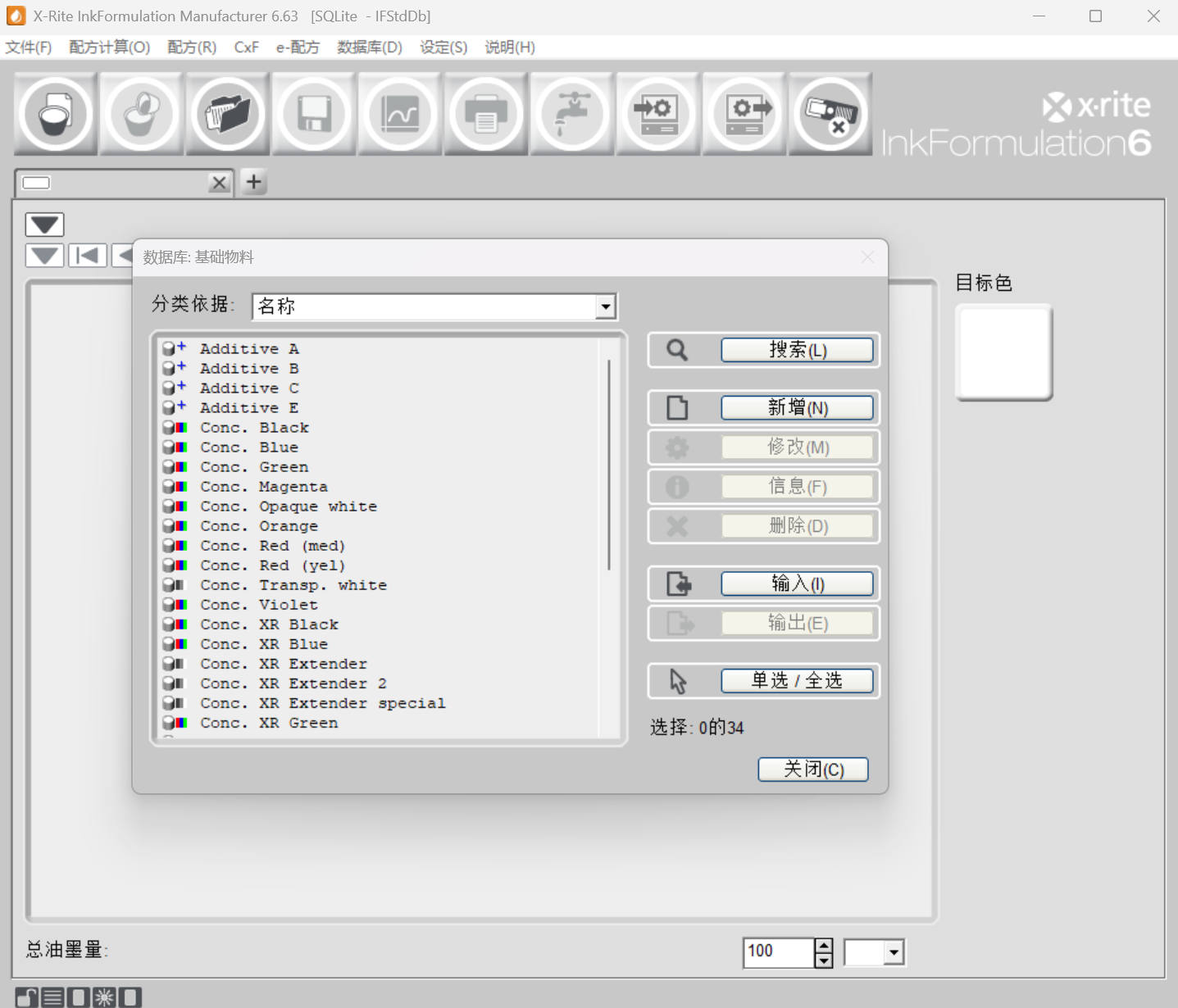Open 设定(S) menu
This screenshot has width=1178, height=1008.
click(443, 48)
